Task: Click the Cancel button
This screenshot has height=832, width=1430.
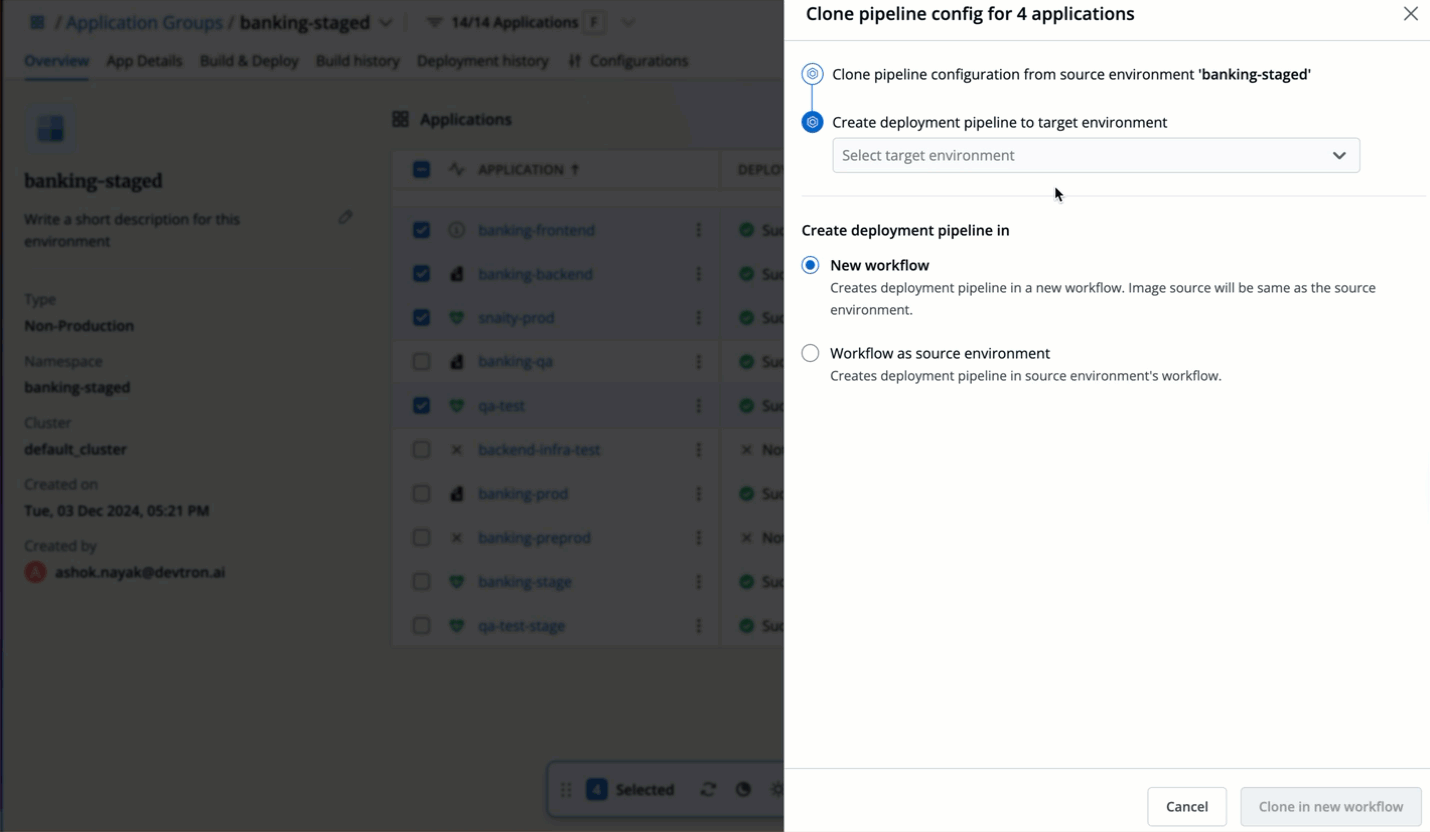Action: coord(1186,806)
